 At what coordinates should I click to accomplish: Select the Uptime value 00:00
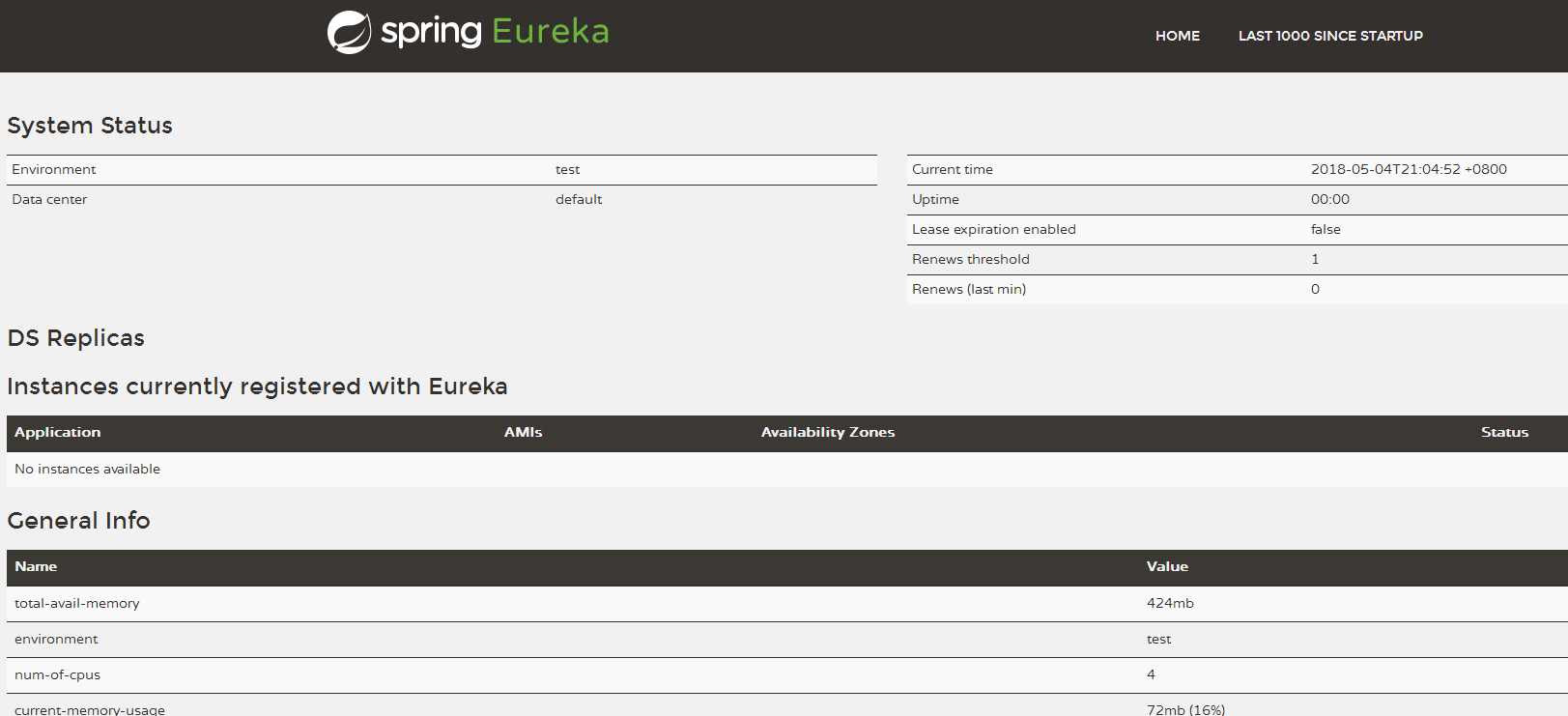pyautogui.click(x=1330, y=199)
